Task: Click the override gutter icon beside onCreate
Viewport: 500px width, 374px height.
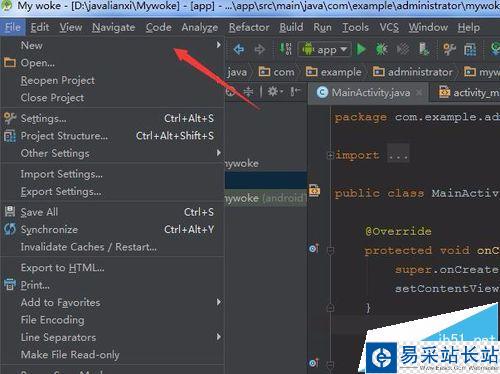Action: coord(314,248)
